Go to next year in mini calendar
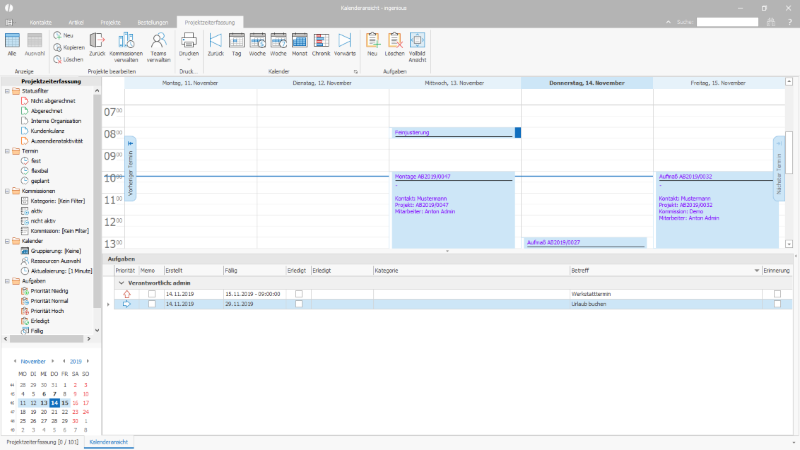Viewport: 800px width, 450px height. coord(88,361)
